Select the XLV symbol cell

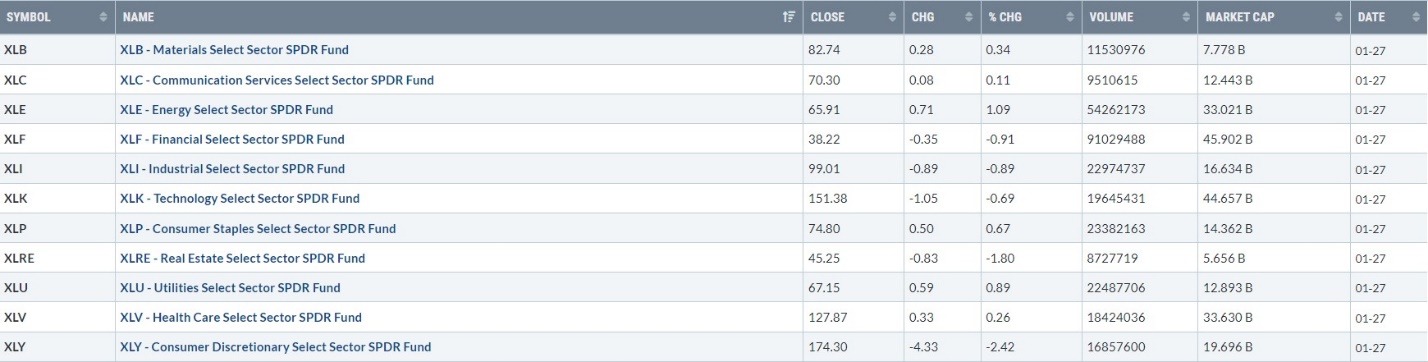click(57, 317)
